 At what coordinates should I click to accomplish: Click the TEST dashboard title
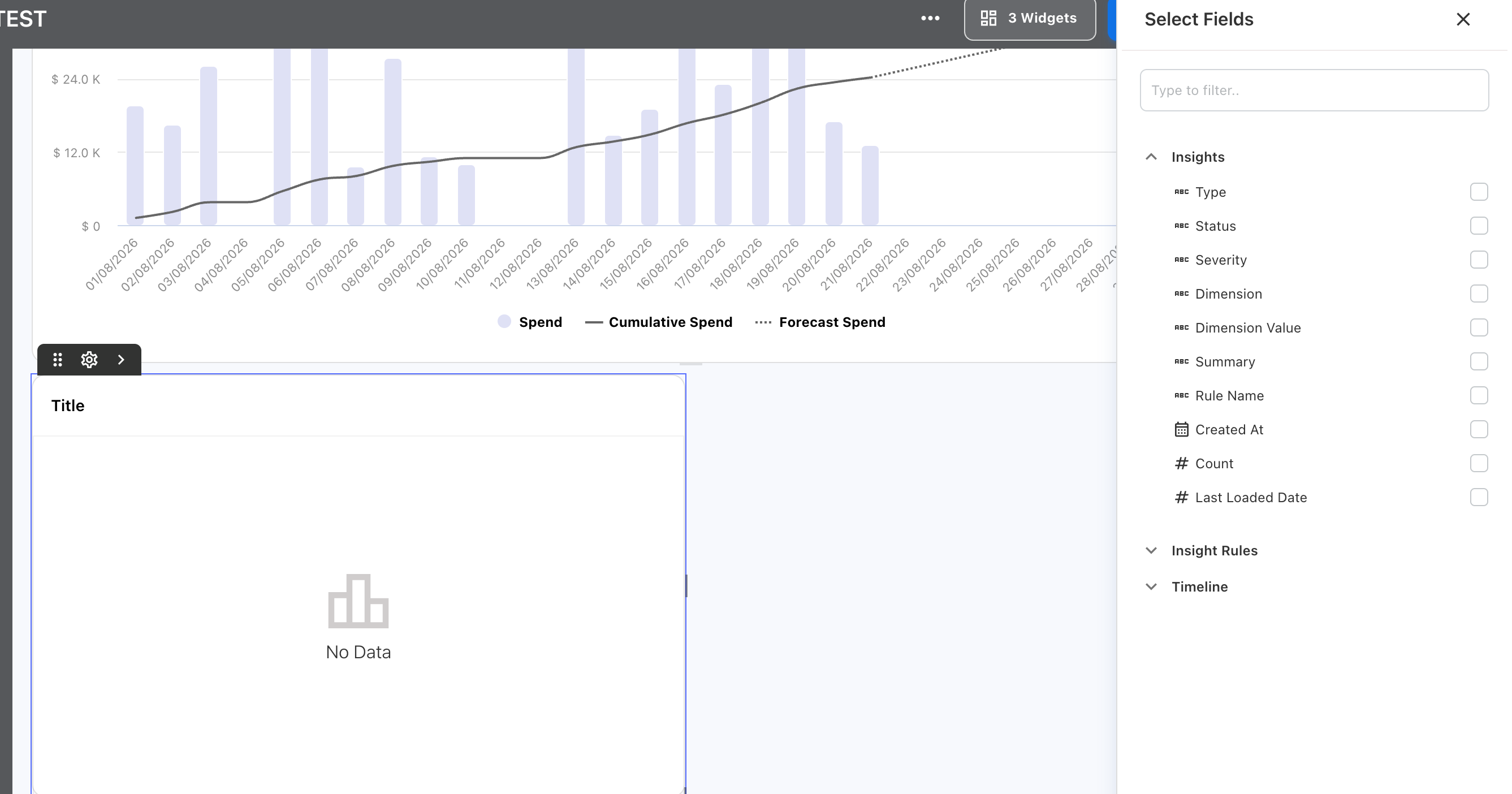point(22,18)
